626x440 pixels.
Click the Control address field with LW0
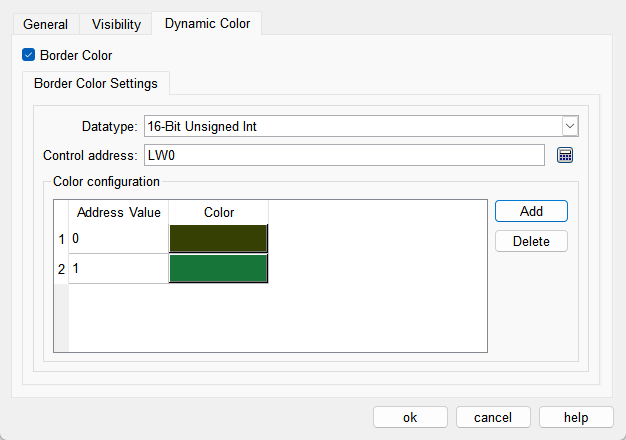(x=343, y=155)
